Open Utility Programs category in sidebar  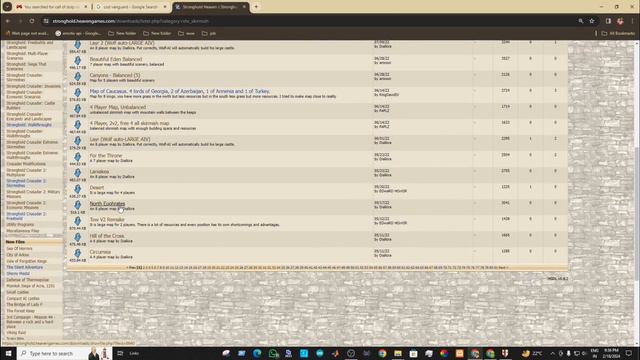tap(20, 224)
